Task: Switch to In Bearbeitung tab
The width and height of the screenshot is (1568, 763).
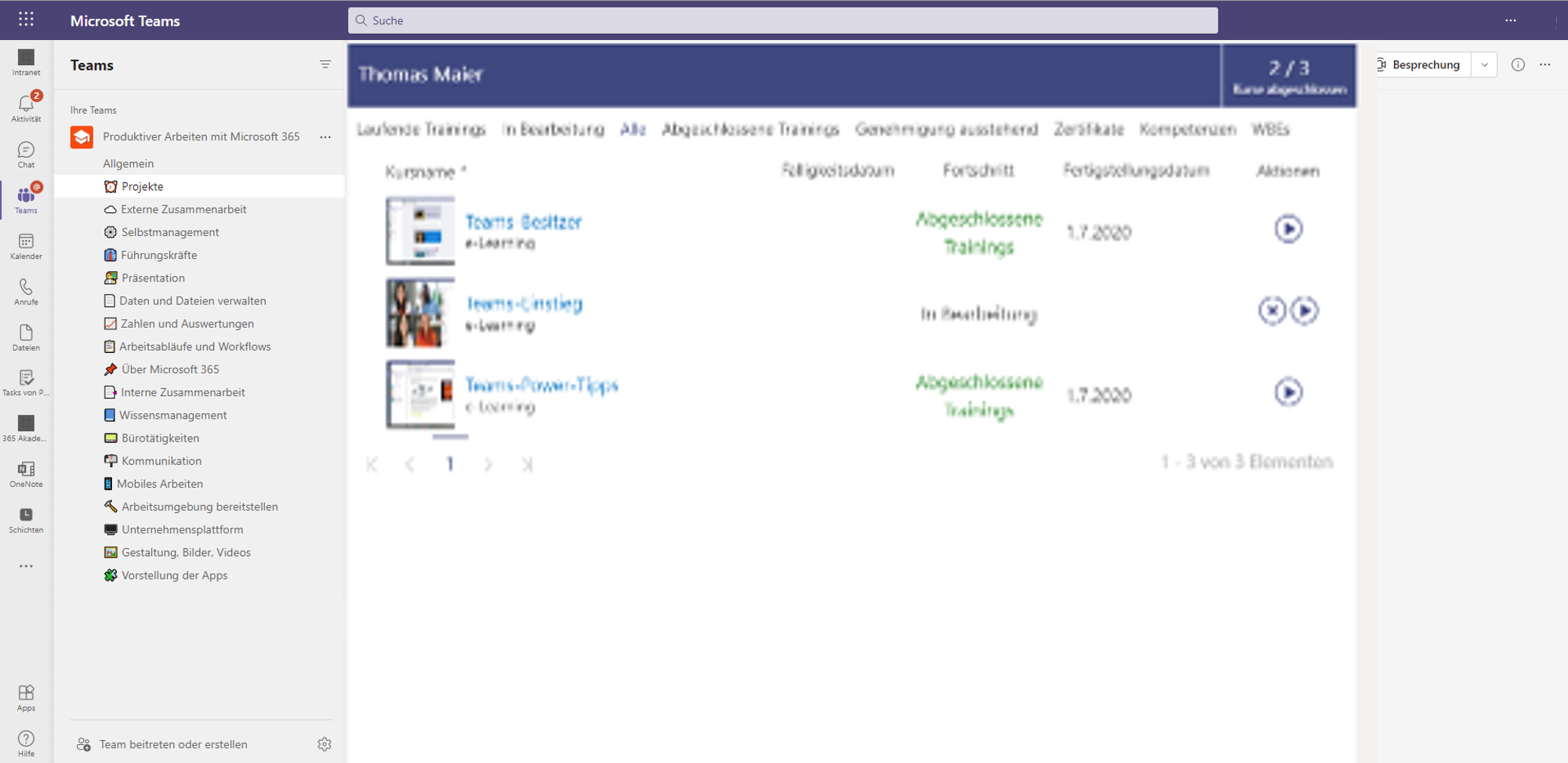Action: (x=554, y=129)
